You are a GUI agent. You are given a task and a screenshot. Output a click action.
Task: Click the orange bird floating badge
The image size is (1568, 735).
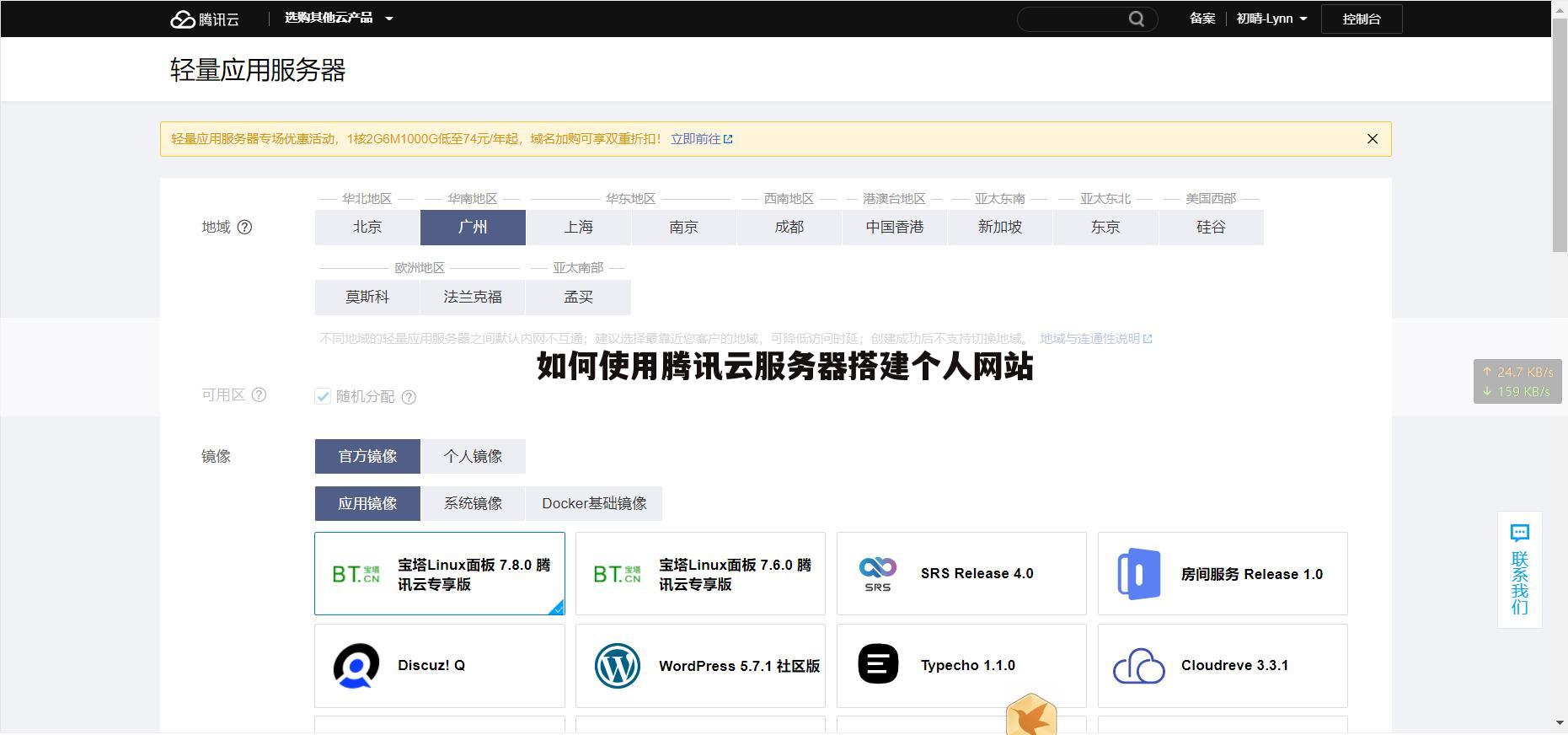[1031, 715]
